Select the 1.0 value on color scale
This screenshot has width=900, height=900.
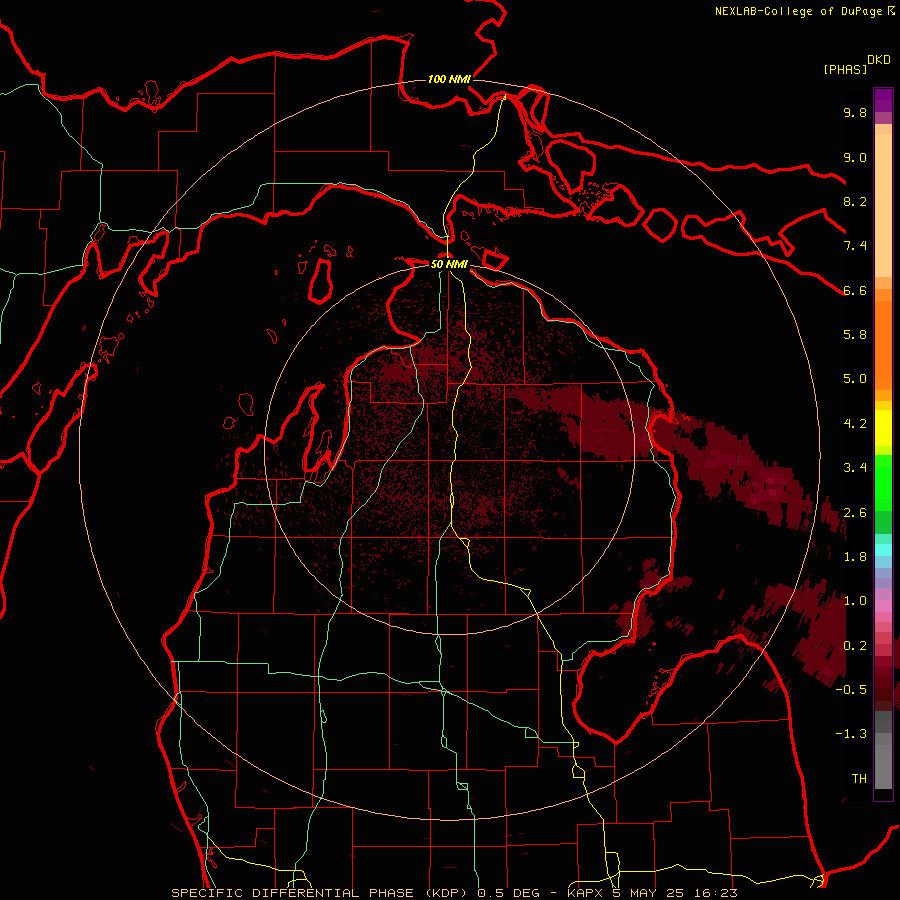[855, 601]
